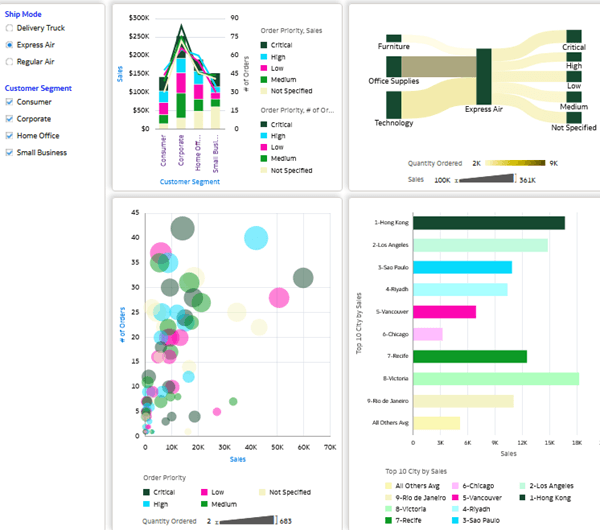Click 2-Los Angeles legend swatch
The height and width of the screenshot is (530, 600).
522,486
